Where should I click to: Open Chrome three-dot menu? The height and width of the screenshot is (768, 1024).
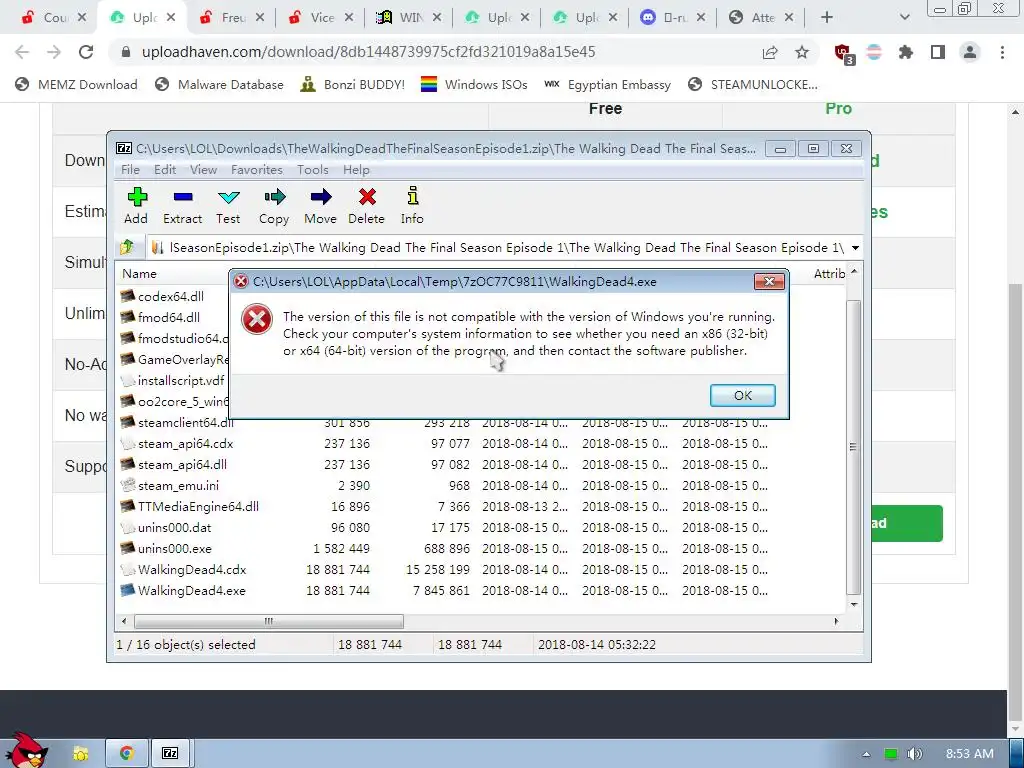pos(1002,52)
